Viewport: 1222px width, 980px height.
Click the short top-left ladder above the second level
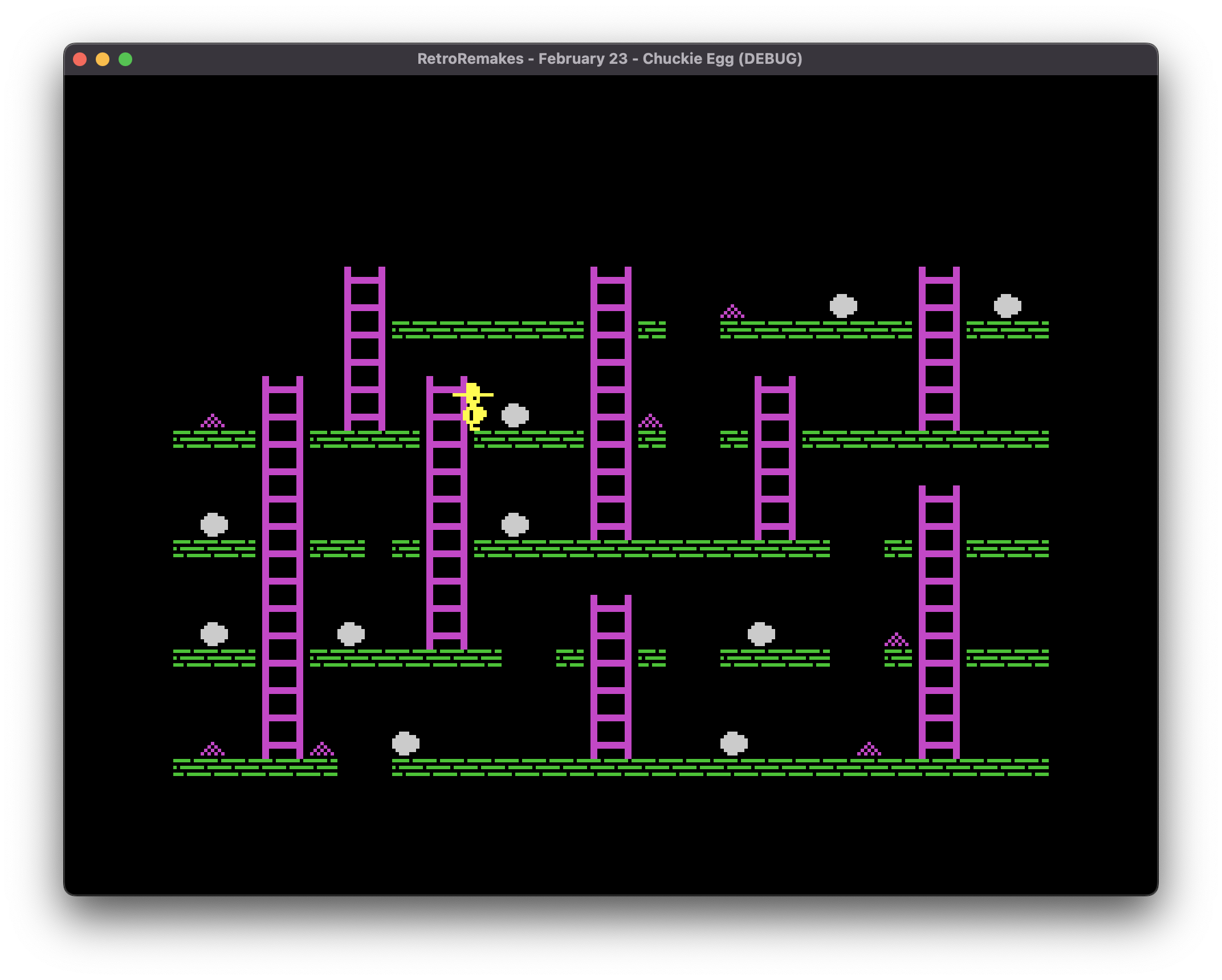pyautogui.click(x=365, y=349)
